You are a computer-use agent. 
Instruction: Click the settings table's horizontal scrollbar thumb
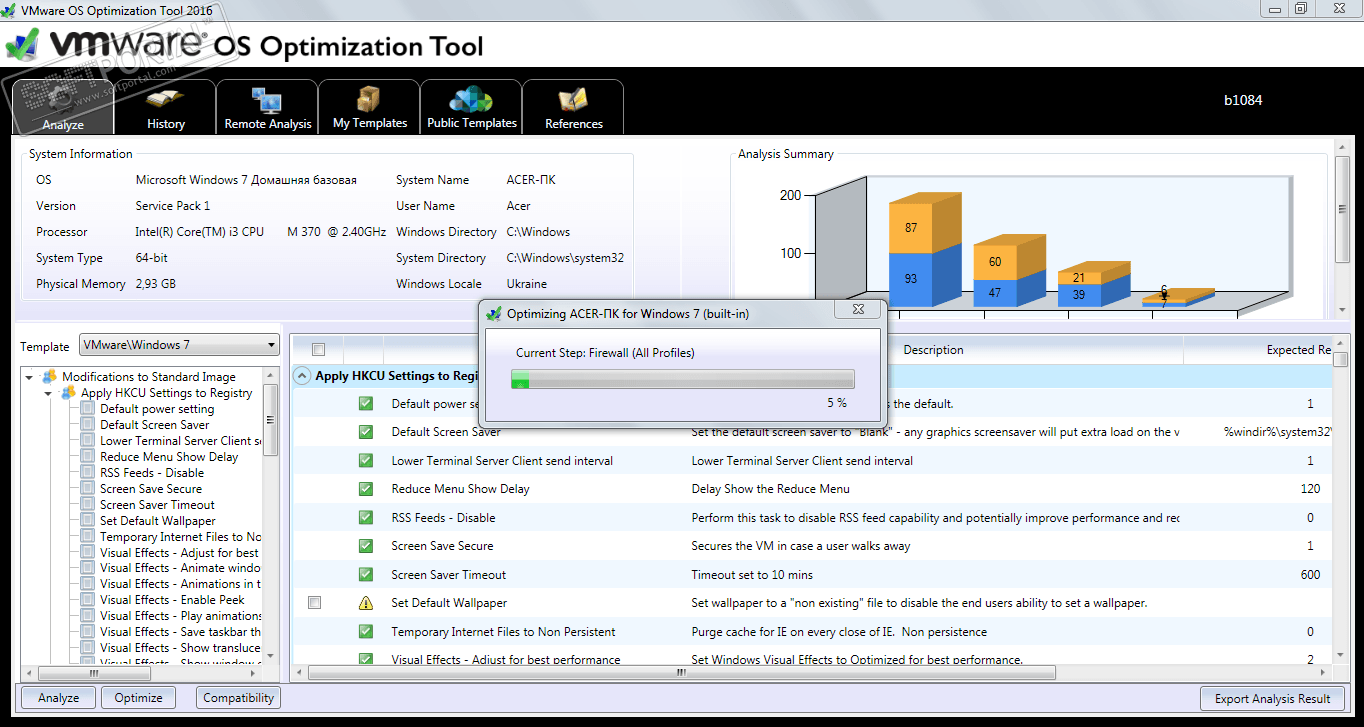click(x=681, y=672)
